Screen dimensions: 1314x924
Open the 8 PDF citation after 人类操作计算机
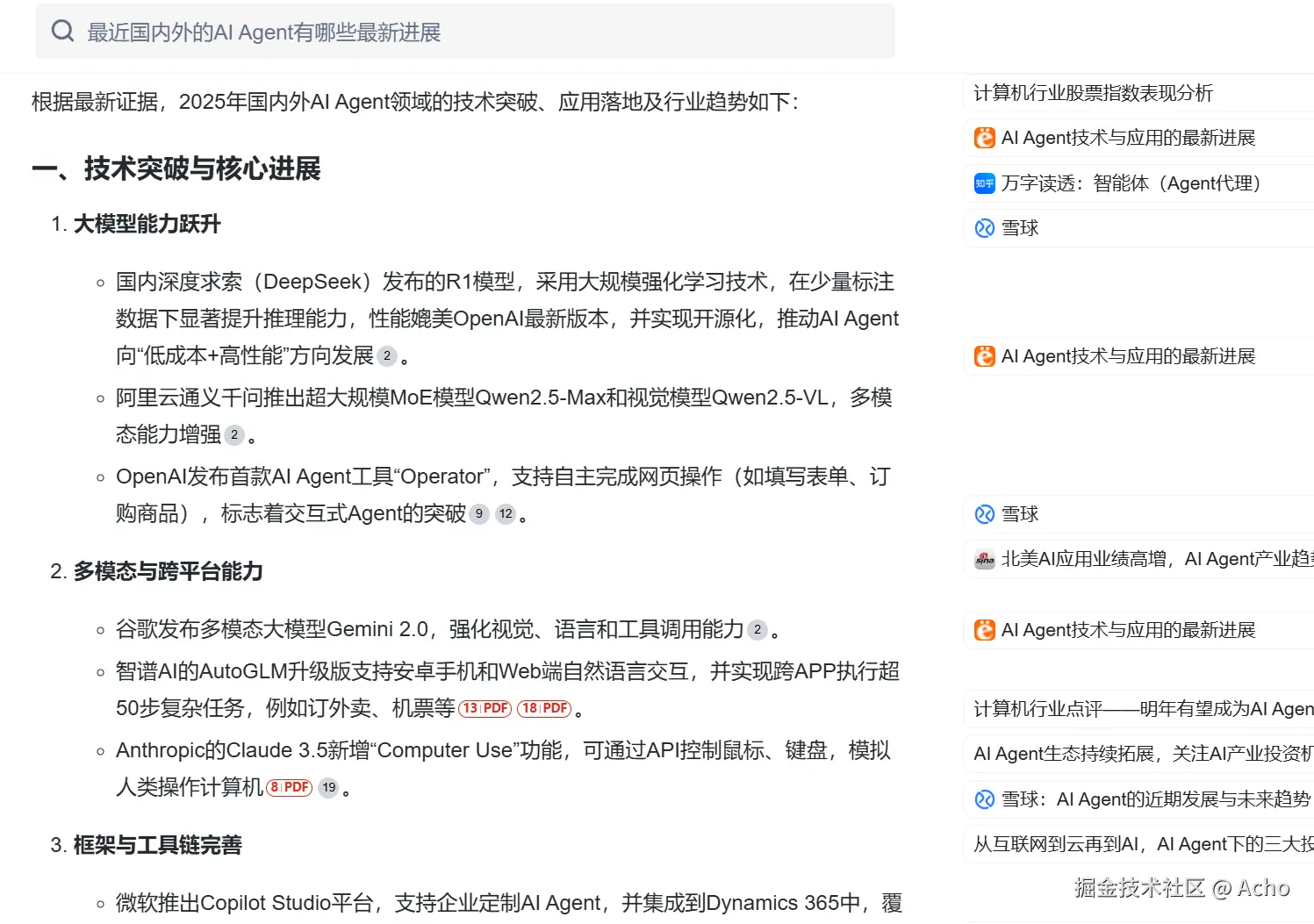(290, 787)
